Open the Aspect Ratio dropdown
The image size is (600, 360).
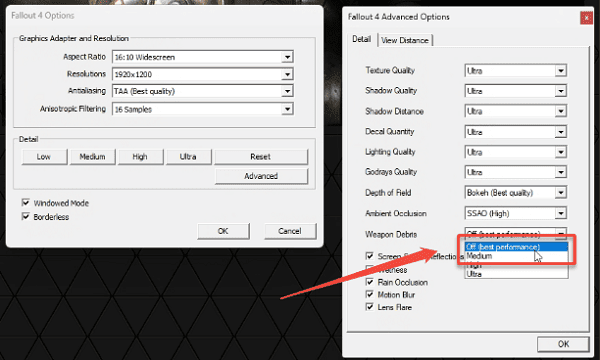(x=203, y=57)
